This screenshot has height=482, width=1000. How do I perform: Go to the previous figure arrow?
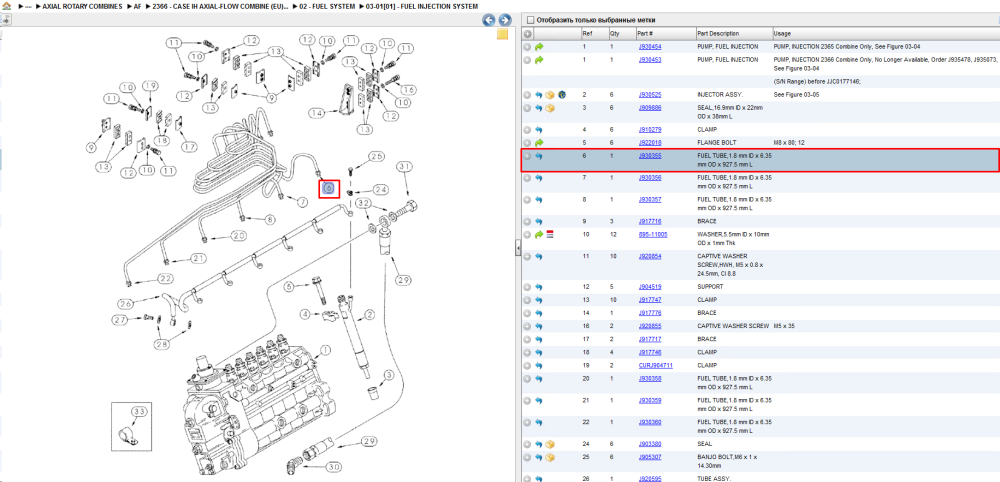489,20
